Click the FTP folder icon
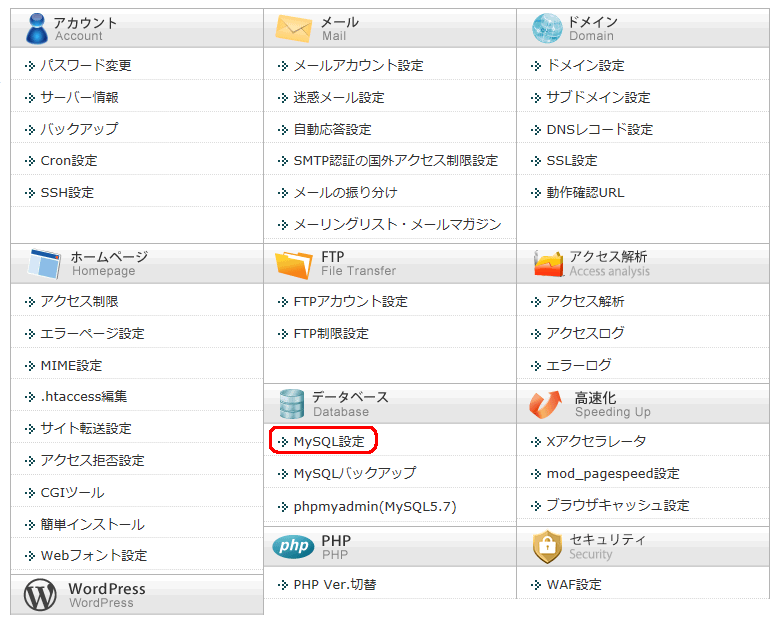This screenshot has height=623, width=781. 294,264
